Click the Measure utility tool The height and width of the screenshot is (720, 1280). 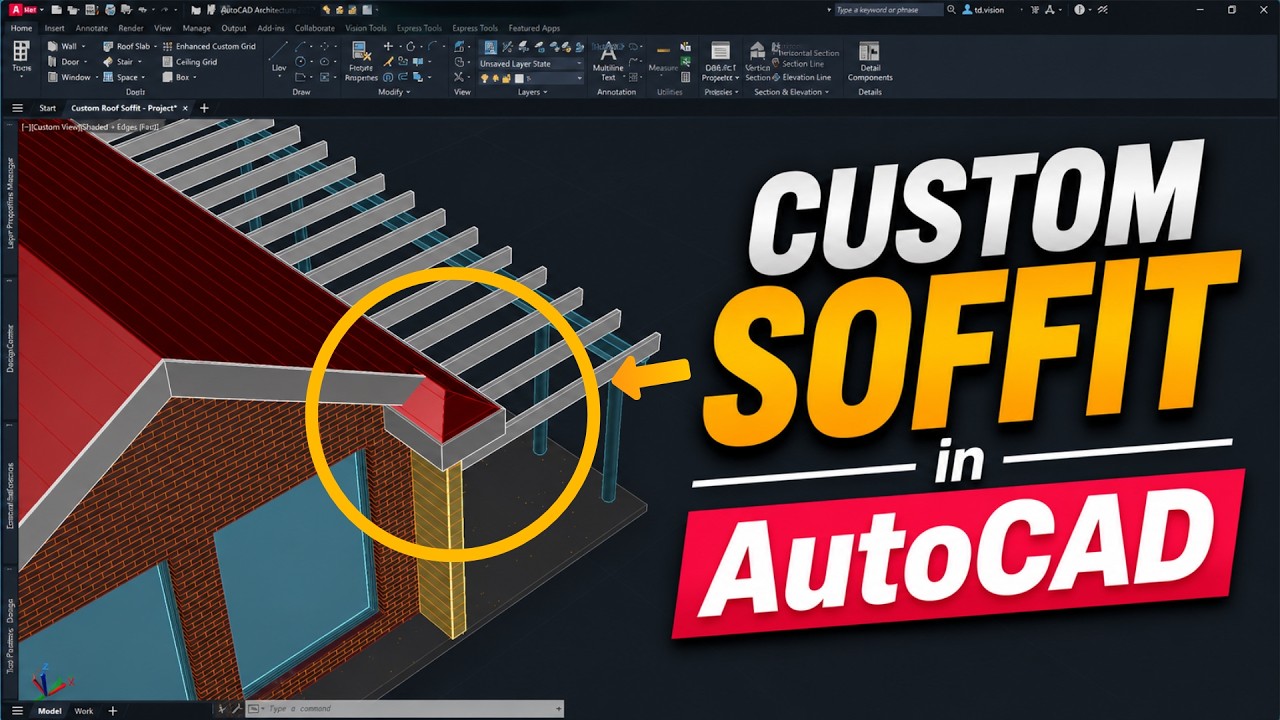(663, 58)
